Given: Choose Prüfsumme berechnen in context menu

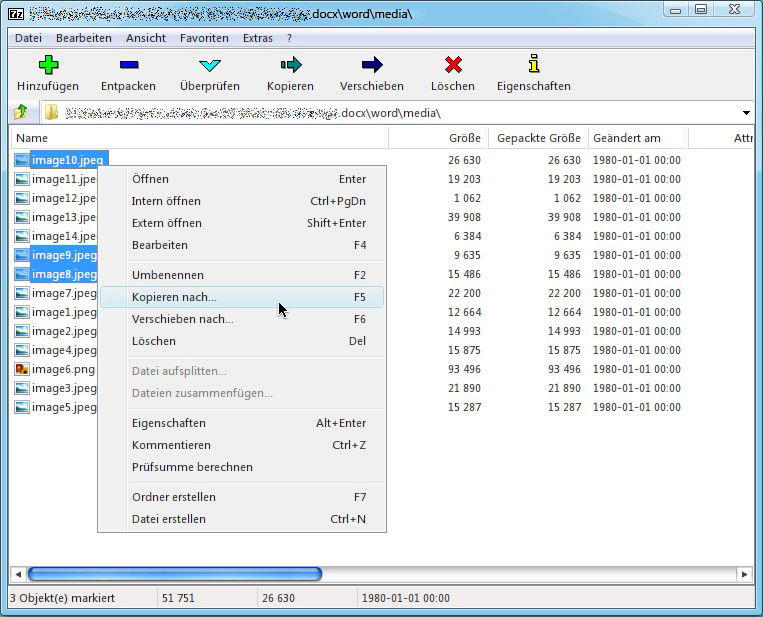Looking at the screenshot, I should point(242,467).
